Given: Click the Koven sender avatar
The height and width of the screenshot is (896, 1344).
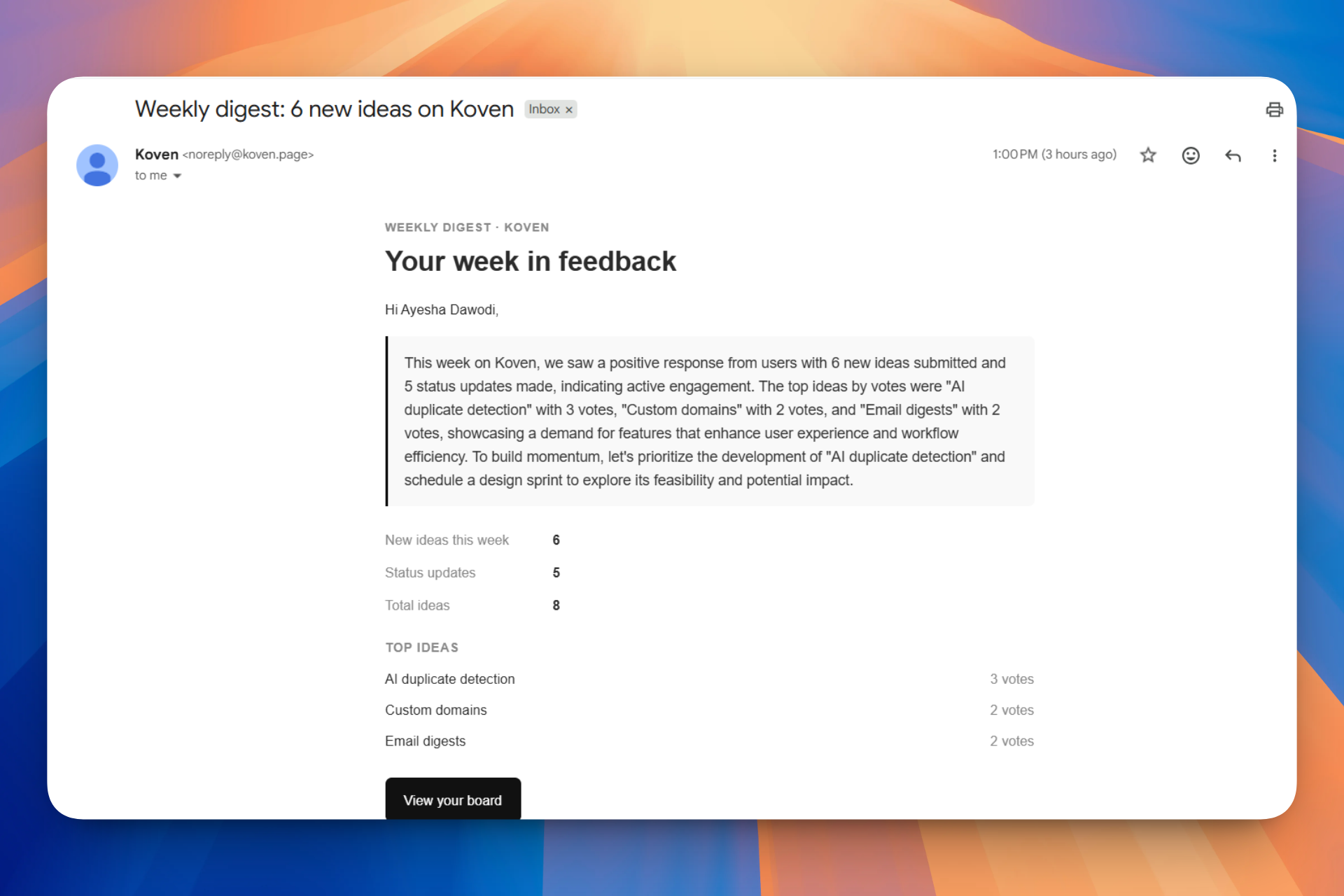Looking at the screenshot, I should click(97, 165).
